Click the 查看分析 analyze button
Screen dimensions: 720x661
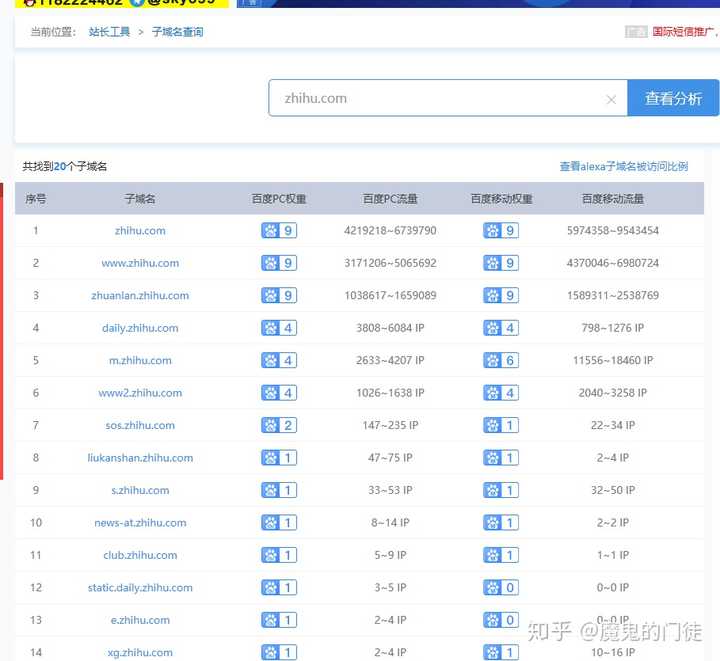[x=673, y=98]
